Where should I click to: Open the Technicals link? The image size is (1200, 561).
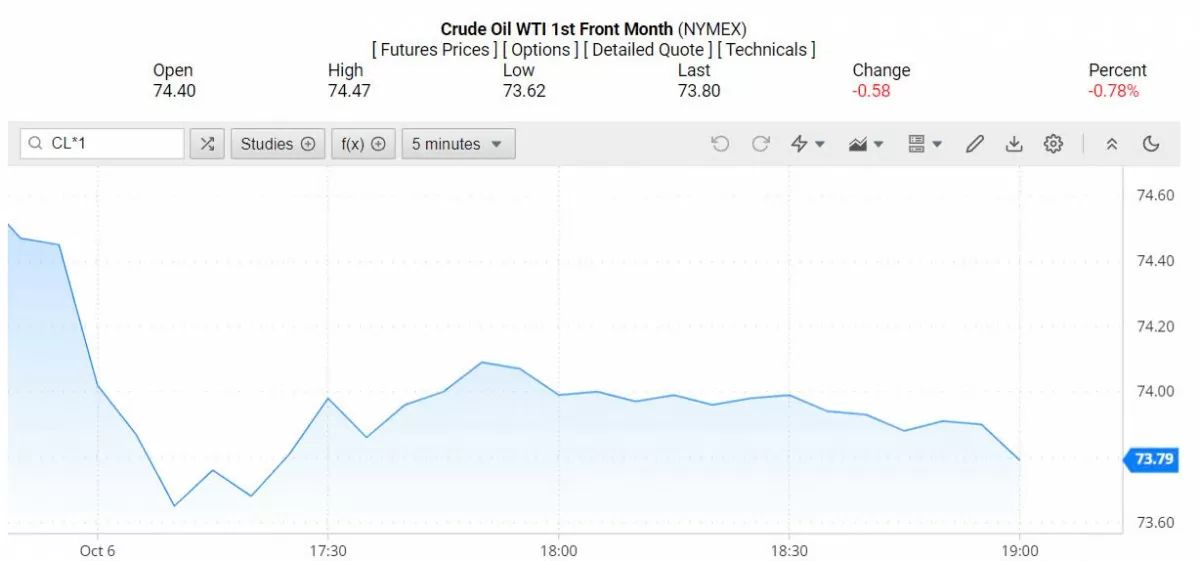[766, 49]
